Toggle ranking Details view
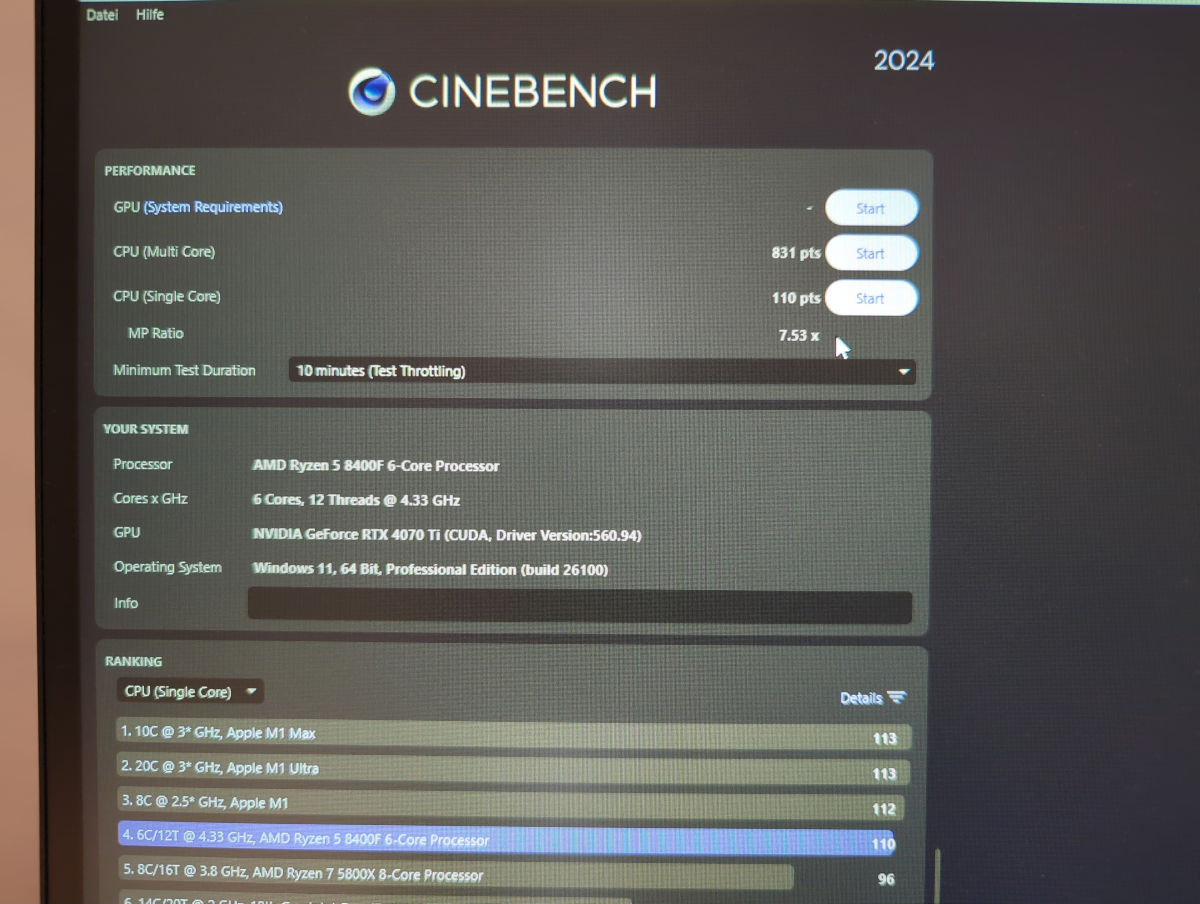 click(873, 698)
